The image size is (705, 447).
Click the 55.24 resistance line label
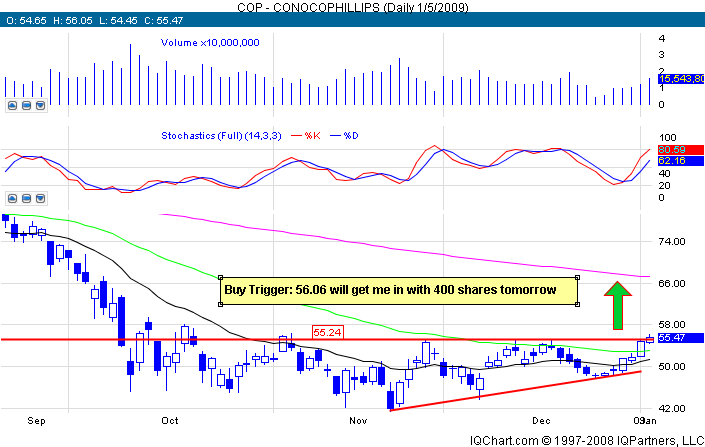click(x=328, y=332)
